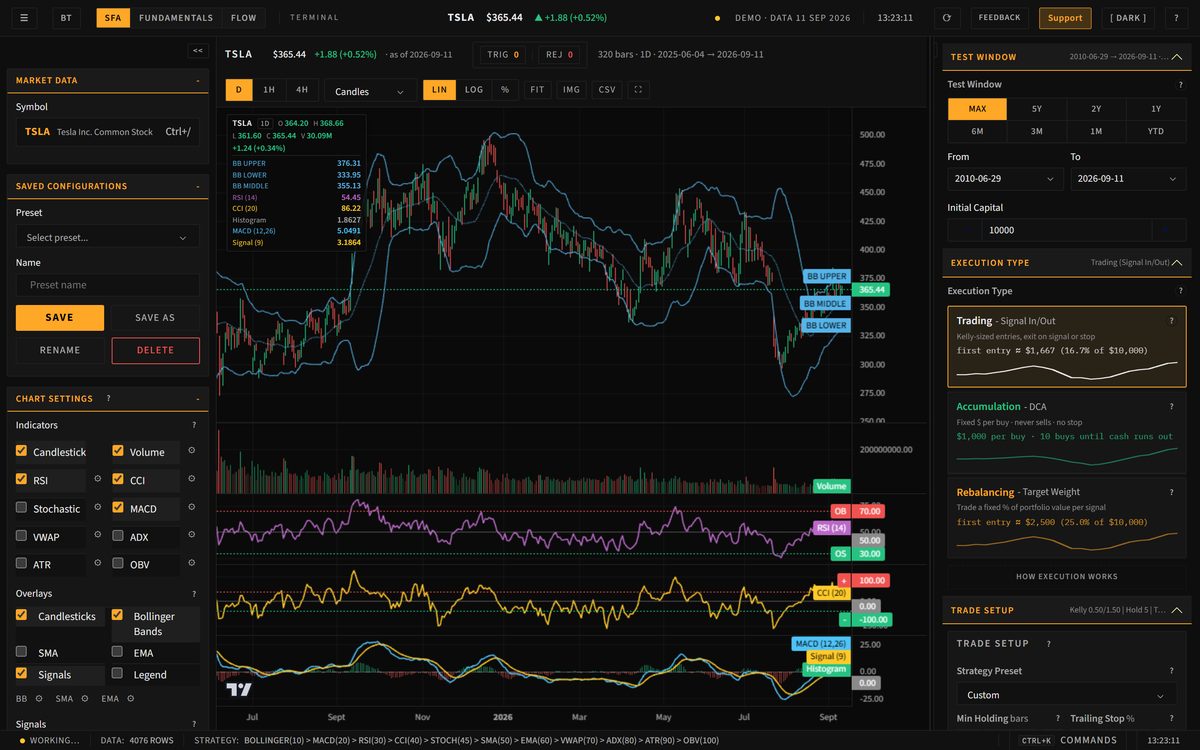This screenshot has height=750, width=1200.
Task: Click the Delete preset button
Action: click(155, 350)
